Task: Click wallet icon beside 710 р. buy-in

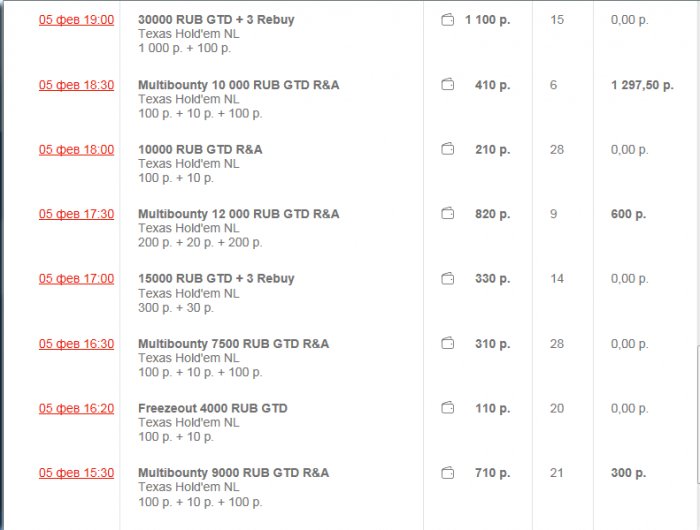Action: pyautogui.click(x=448, y=473)
